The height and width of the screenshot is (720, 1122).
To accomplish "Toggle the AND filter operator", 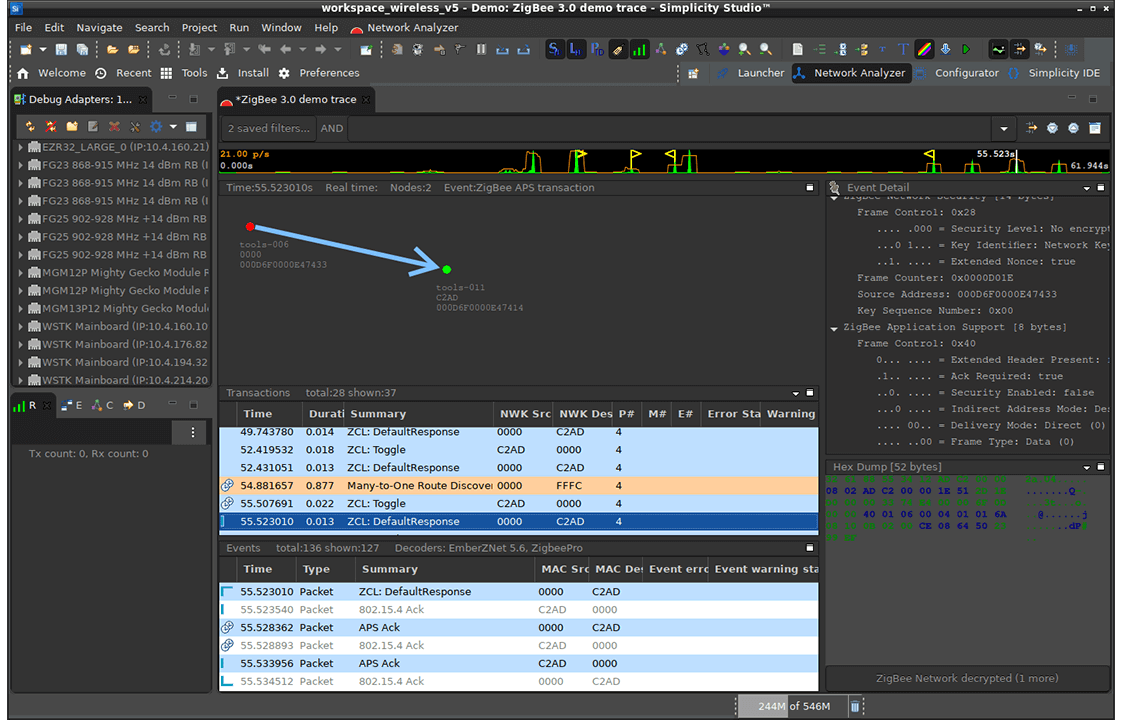I will pos(331,128).
